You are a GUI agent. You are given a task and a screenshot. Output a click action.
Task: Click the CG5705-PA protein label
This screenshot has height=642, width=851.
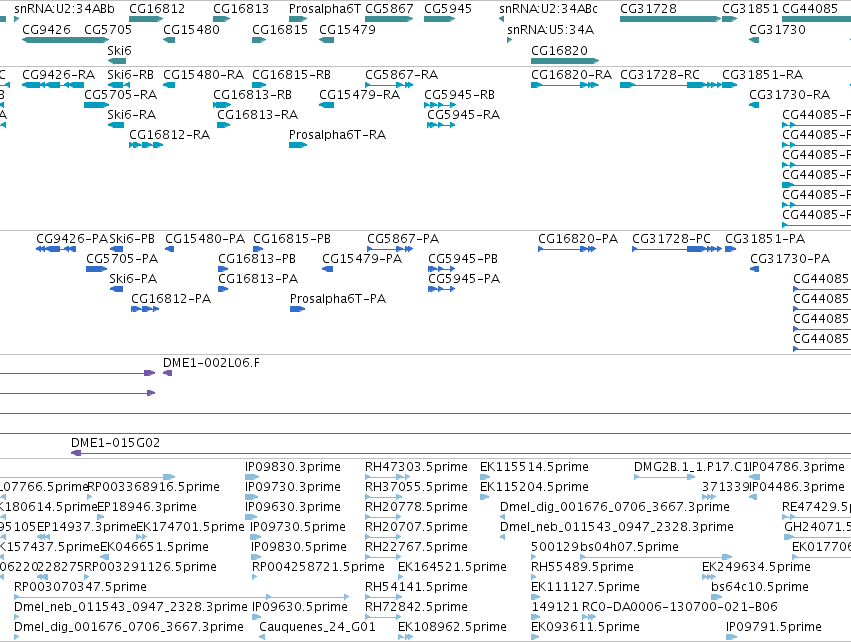pyautogui.click(x=122, y=259)
